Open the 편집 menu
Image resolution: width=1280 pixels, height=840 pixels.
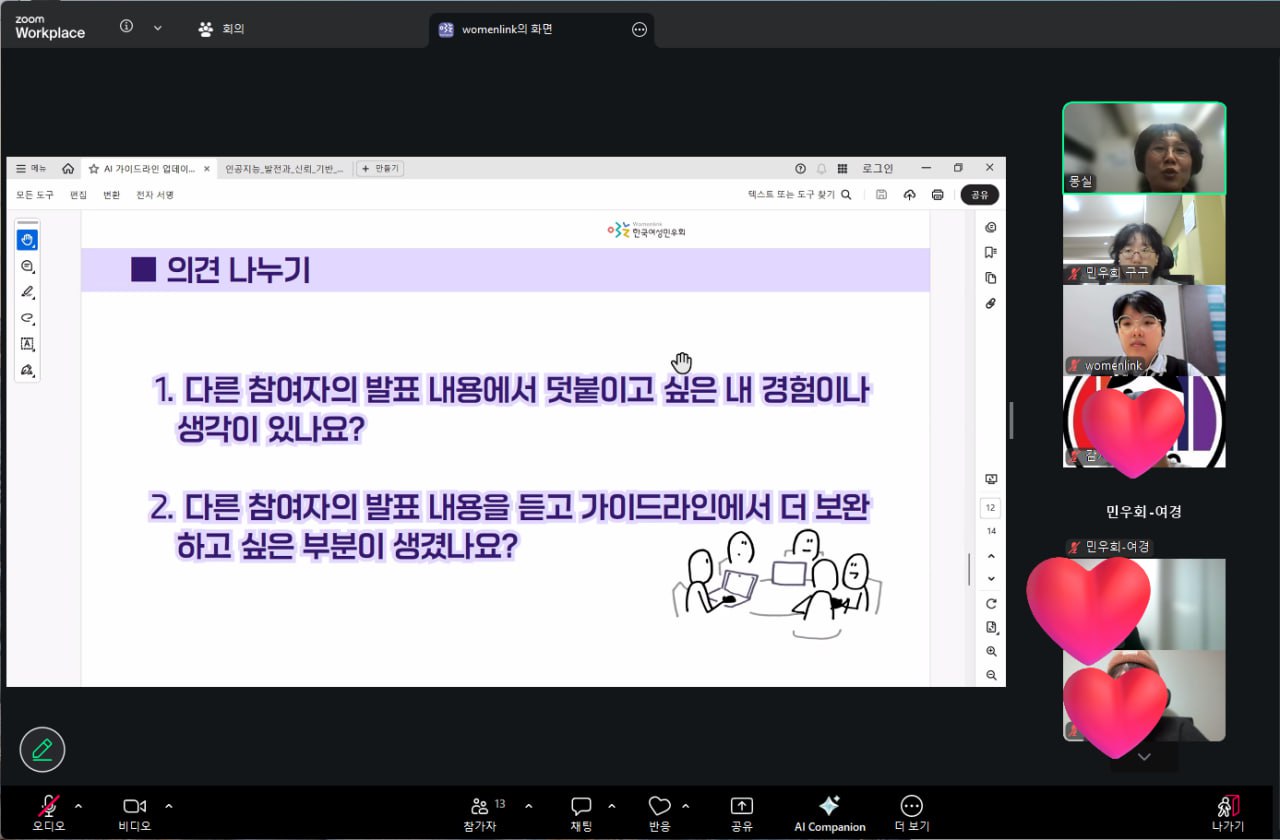pos(78,195)
